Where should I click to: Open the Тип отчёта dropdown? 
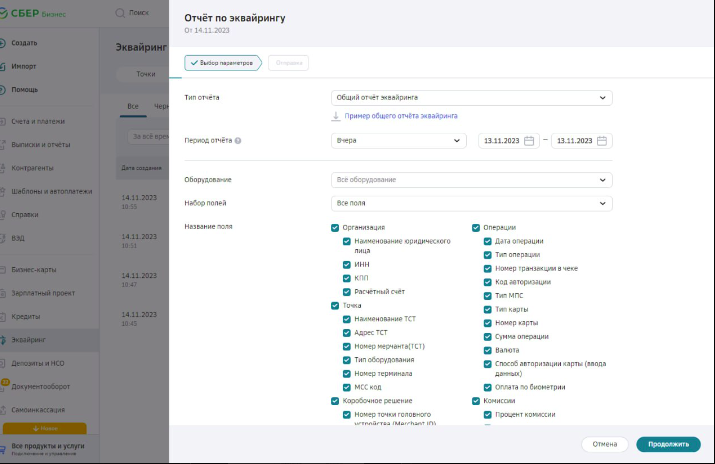(x=471, y=98)
